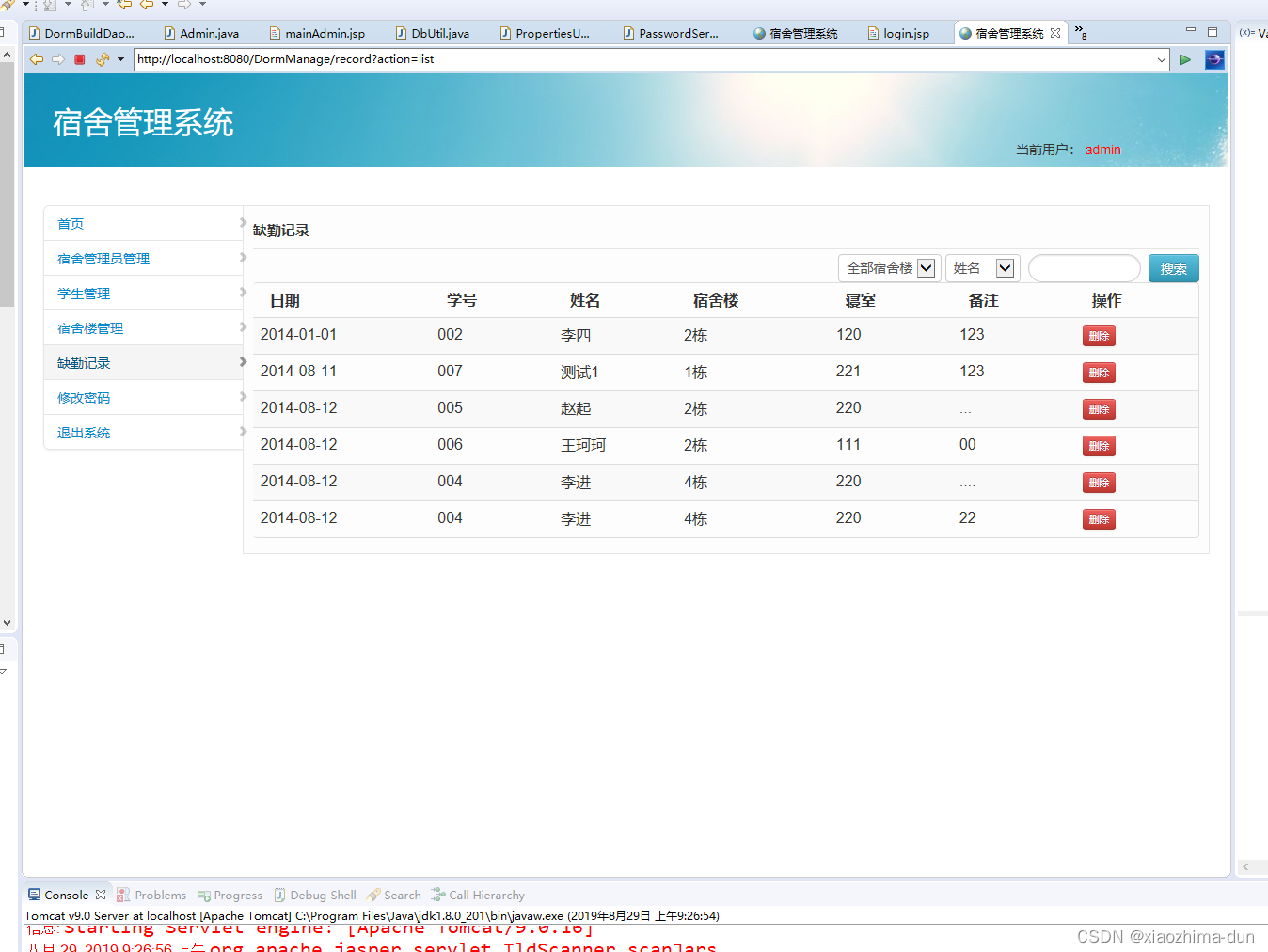Delete 李进 record with remark 22
1268x952 pixels.
pos(1099,519)
